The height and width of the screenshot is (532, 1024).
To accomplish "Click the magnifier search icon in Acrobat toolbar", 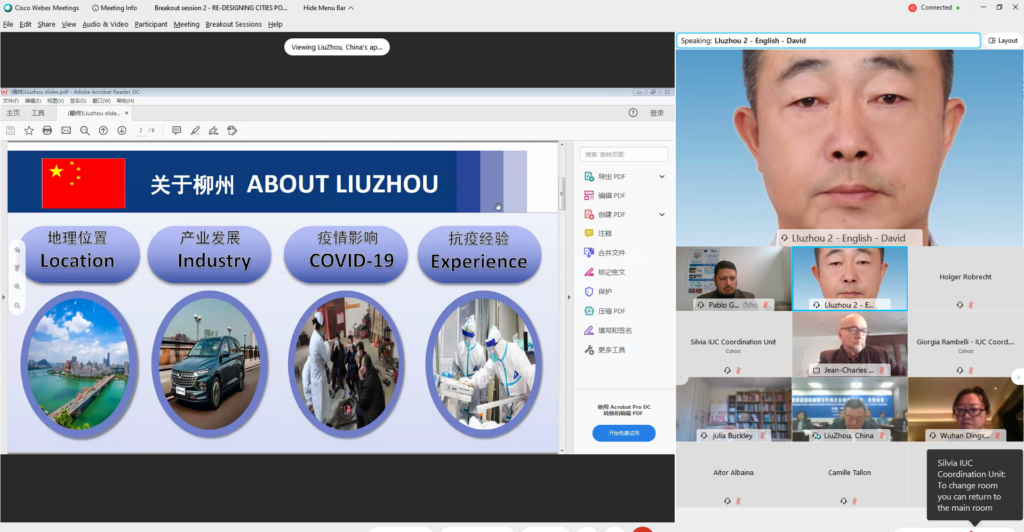I will coord(85,130).
